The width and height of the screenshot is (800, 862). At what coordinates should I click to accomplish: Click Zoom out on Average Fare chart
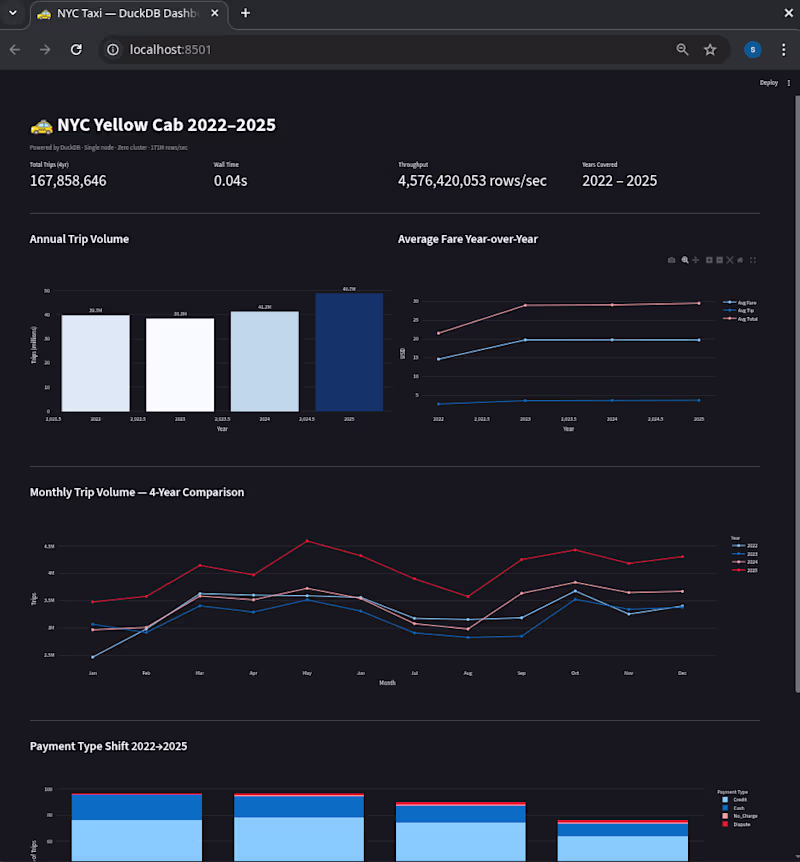coord(719,260)
